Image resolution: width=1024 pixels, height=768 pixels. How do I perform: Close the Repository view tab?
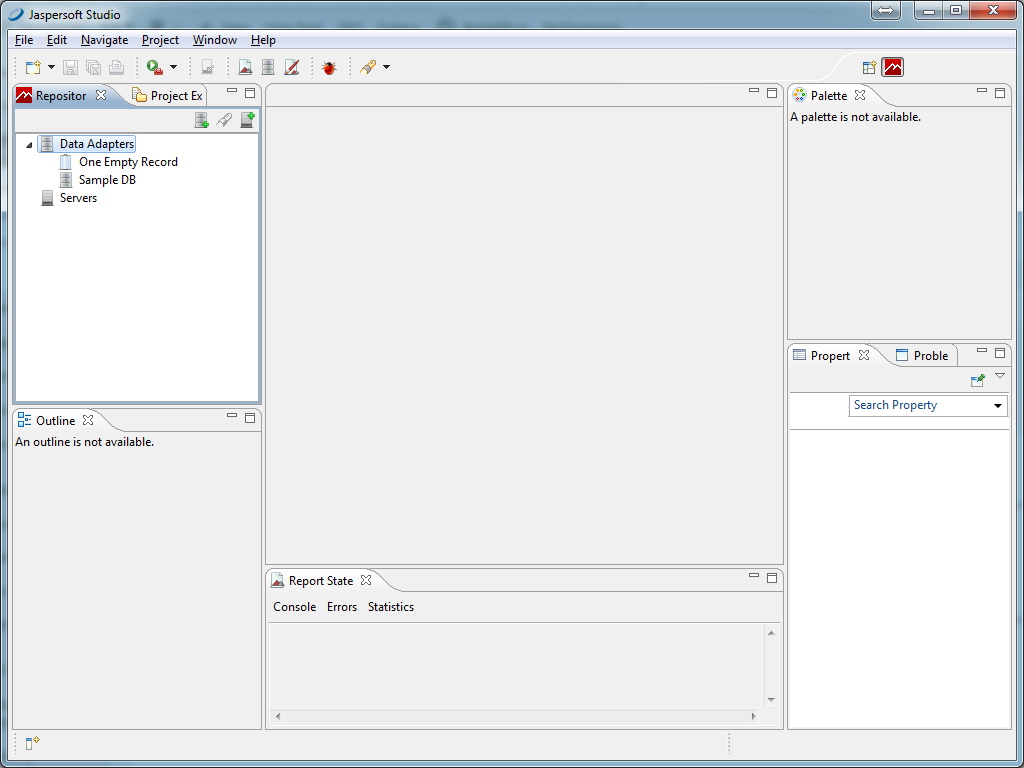pos(101,95)
